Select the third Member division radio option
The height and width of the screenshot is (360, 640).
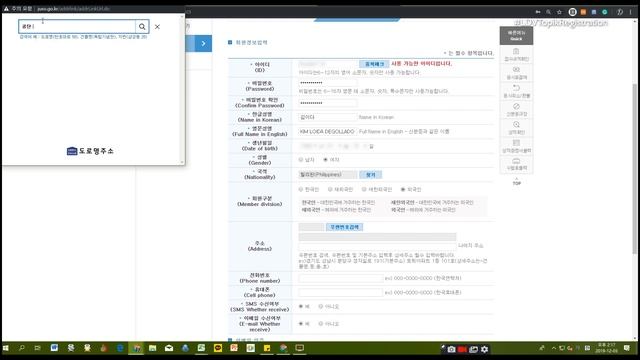tap(364, 189)
